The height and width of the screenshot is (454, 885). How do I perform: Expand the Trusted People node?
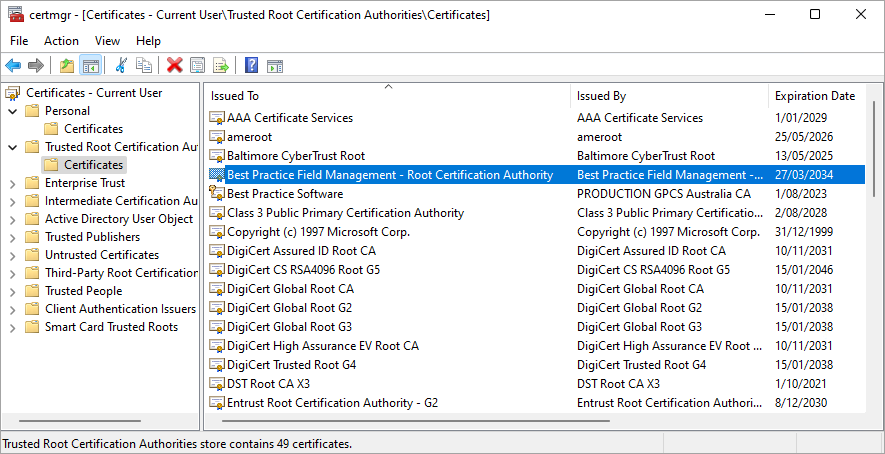(13, 291)
